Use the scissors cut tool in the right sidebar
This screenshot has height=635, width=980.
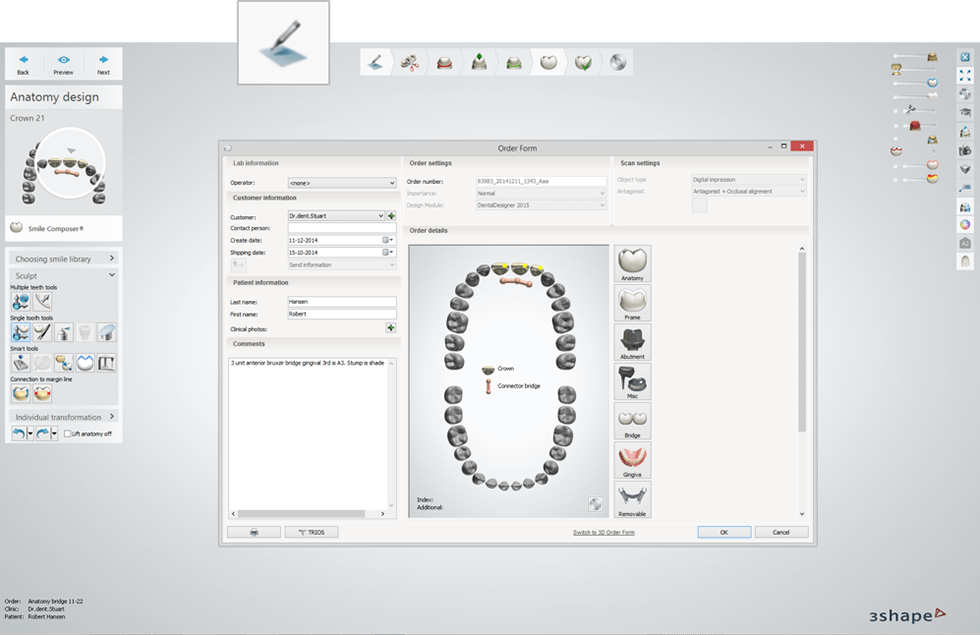tap(910, 110)
